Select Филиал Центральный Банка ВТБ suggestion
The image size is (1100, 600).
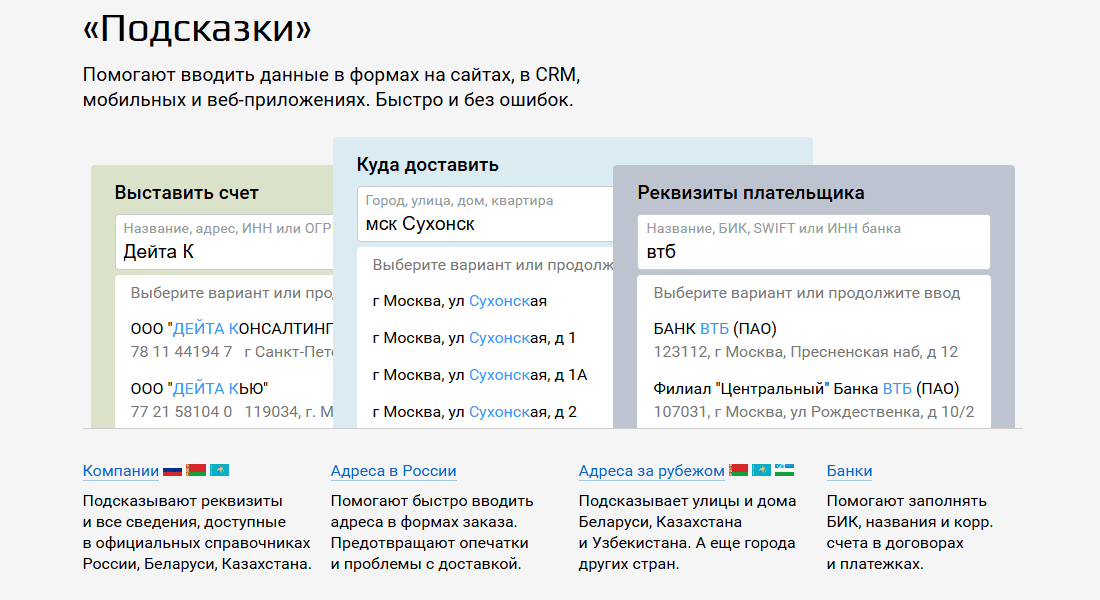click(x=814, y=399)
